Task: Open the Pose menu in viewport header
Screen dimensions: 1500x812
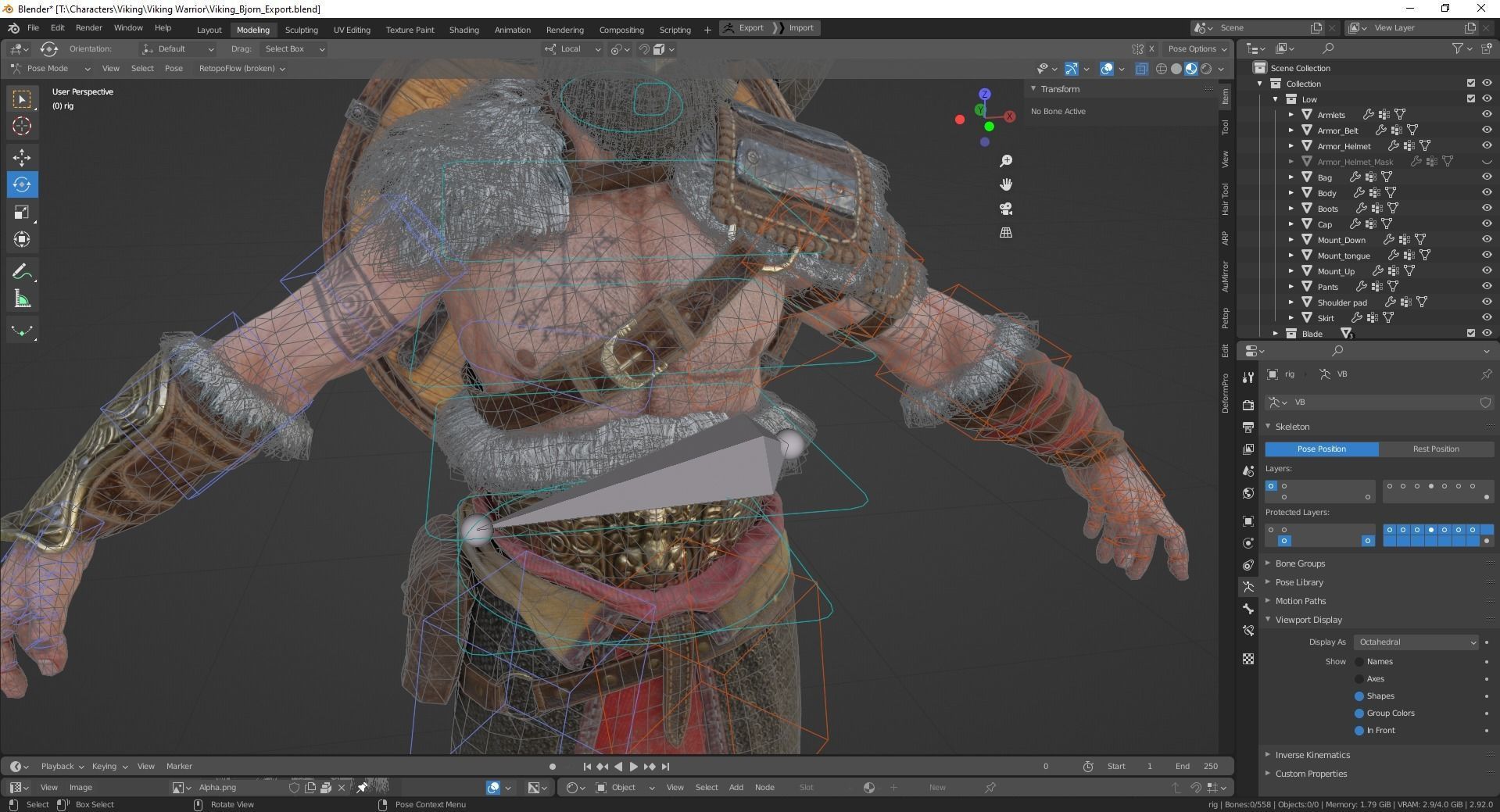Action: [x=174, y=69]
